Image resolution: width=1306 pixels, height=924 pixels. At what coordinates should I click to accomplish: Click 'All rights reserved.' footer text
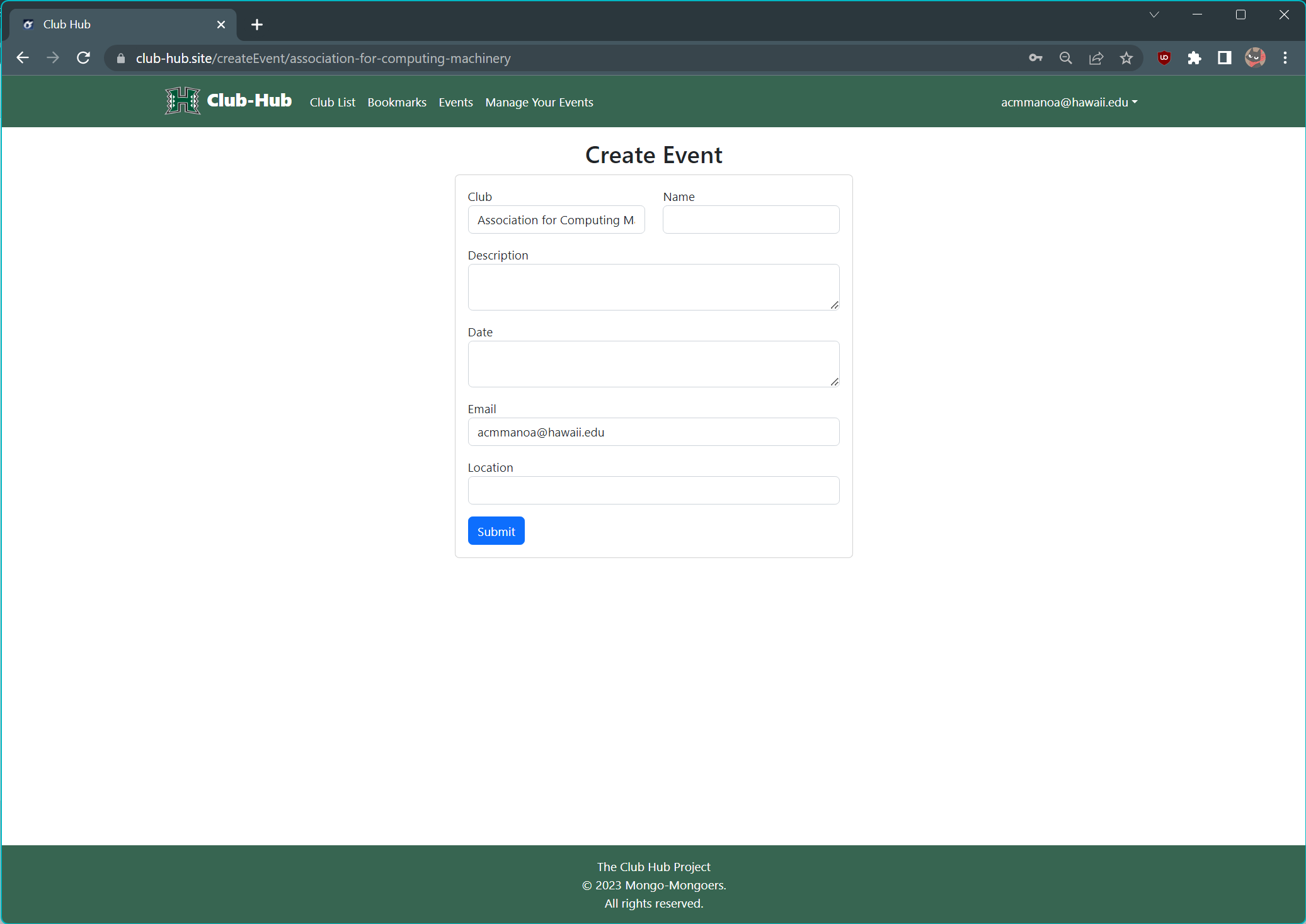(653, 903)
